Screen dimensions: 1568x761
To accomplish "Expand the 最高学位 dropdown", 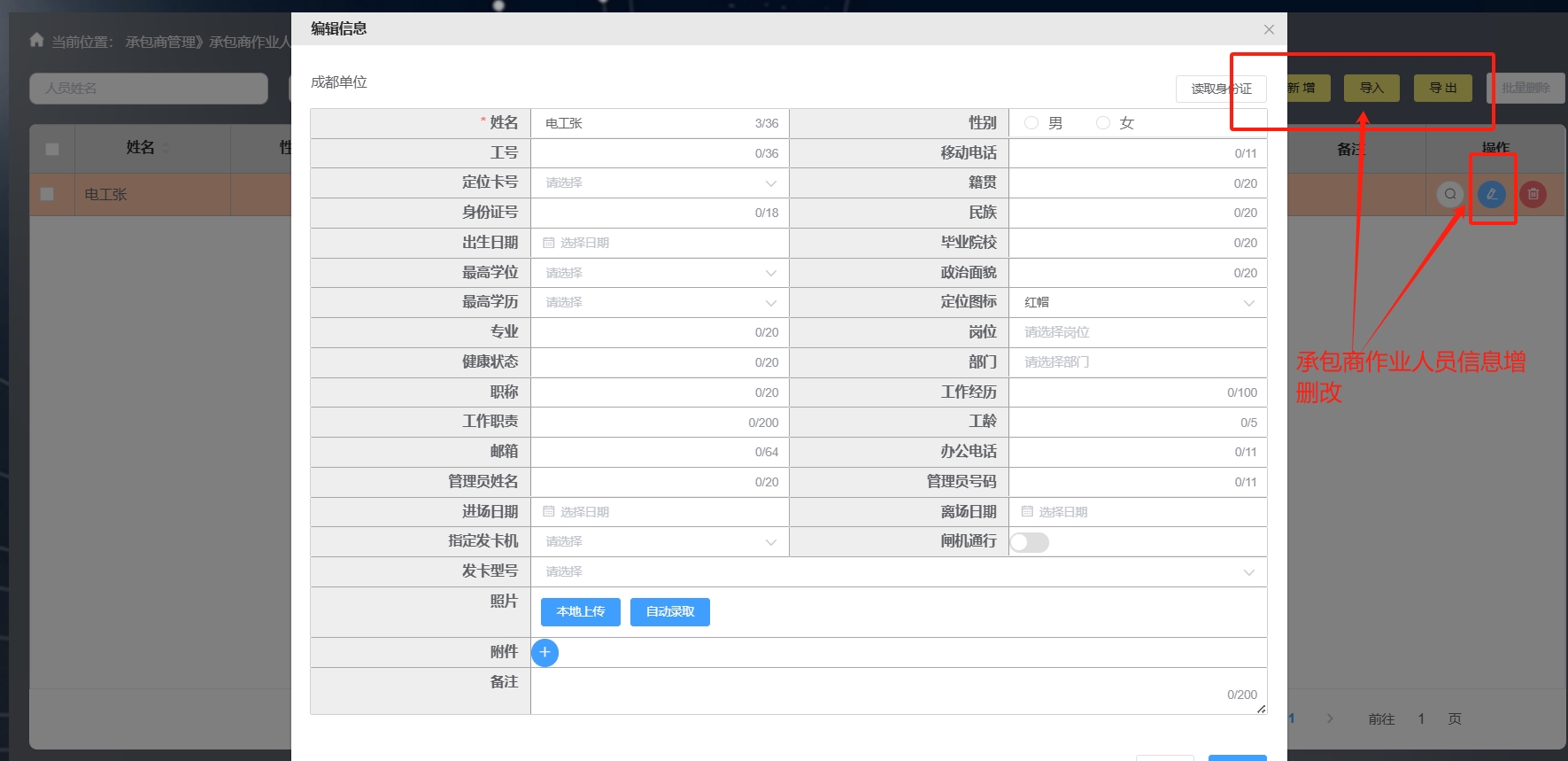I will [659, 273].
